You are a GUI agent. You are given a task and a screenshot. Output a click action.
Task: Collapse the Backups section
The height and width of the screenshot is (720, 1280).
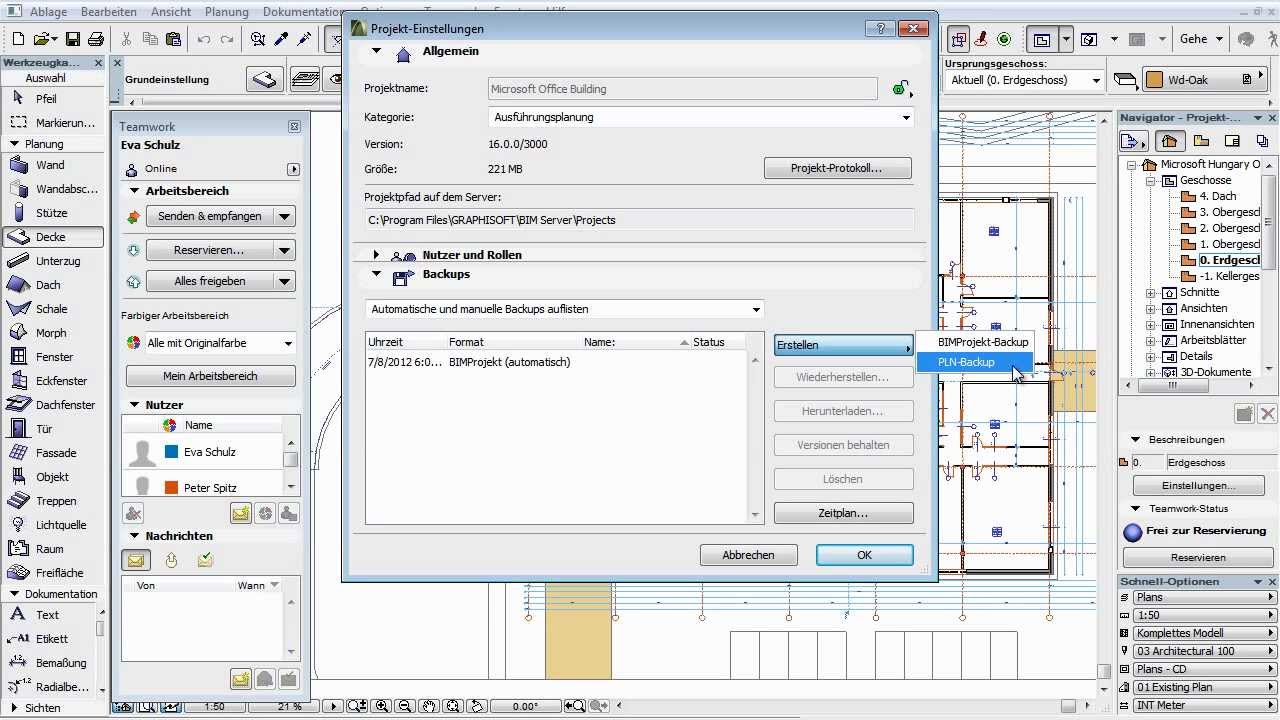(377, 274)
